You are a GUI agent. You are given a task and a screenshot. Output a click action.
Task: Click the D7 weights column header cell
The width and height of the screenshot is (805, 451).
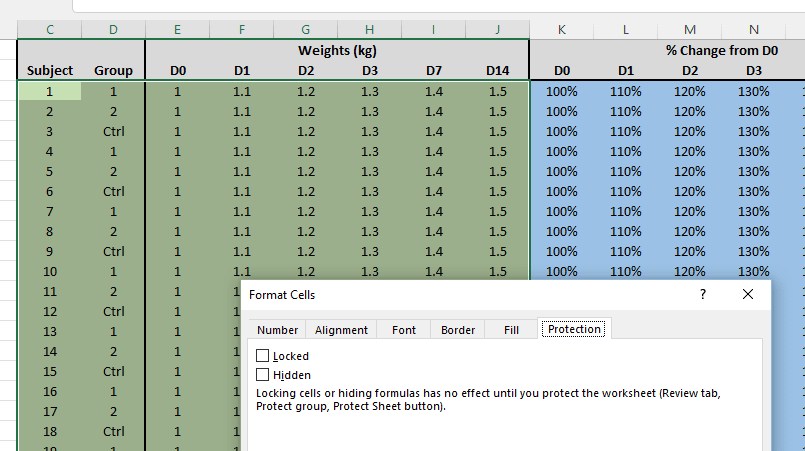(434, 70)
